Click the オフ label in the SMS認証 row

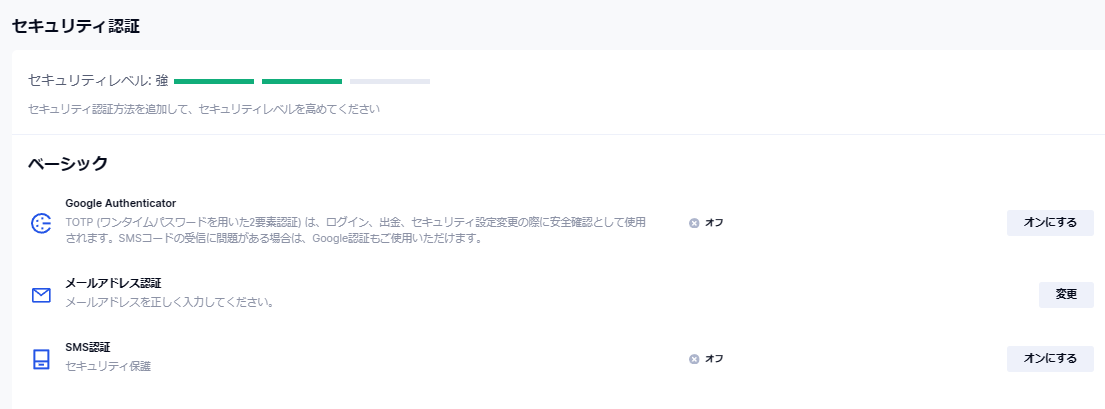pos(714,359)
